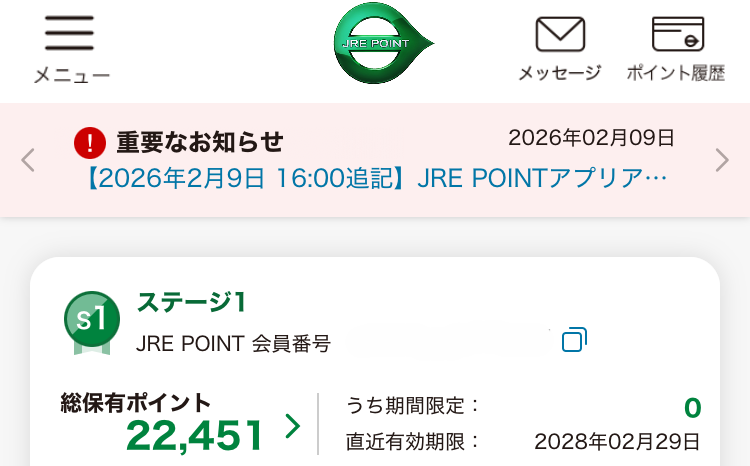The height and width of the screenshot is (466, 750).
Task: Click the 2028年02月29日 expiry date
Action: coord(617,441)
